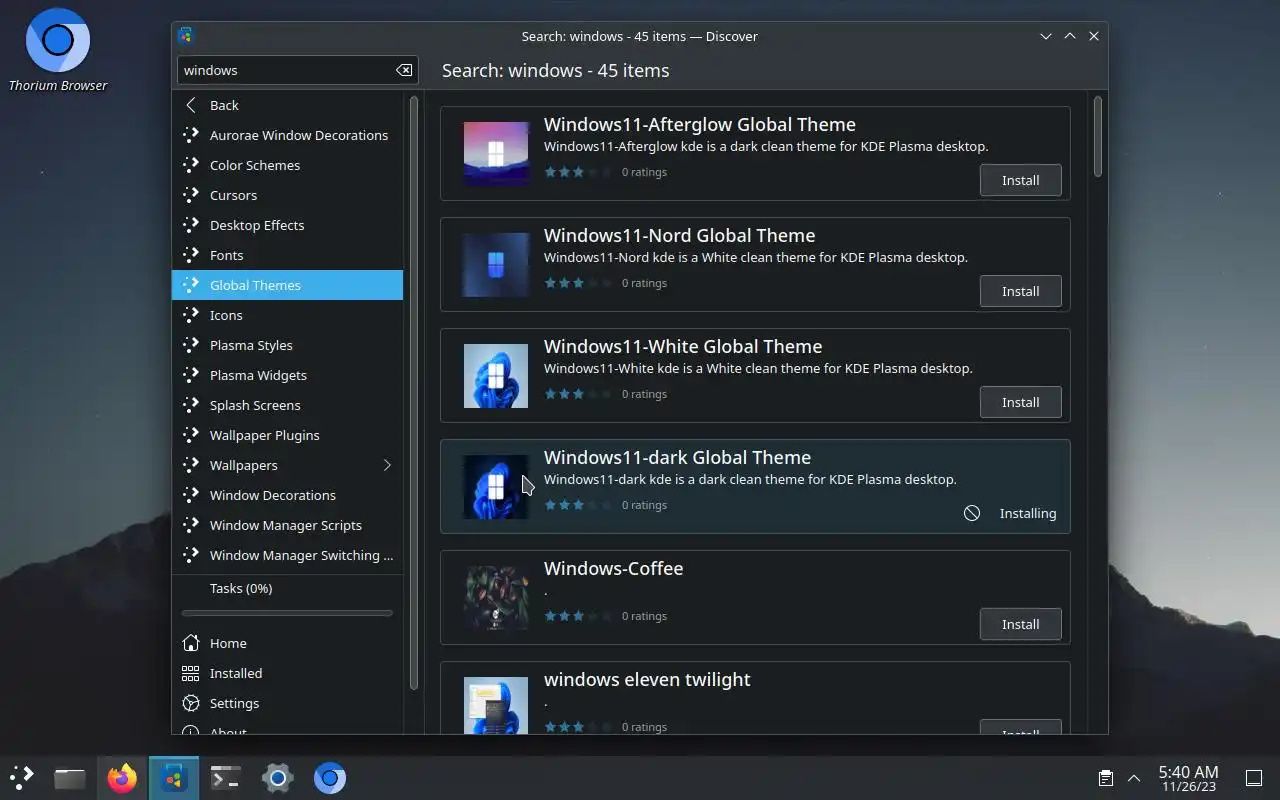Open the Cursors category
Viewport: 1280px width, 800px height.
(287, 195)
